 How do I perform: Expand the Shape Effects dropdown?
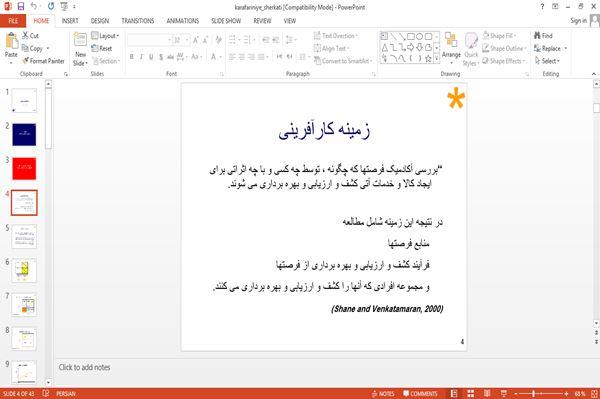pyautogui.click(x=503, y=61)
